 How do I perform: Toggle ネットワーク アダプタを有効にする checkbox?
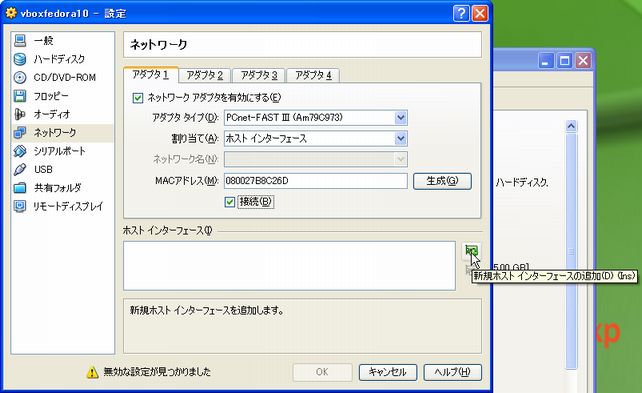pyautogui.click(x=138, y=98)
